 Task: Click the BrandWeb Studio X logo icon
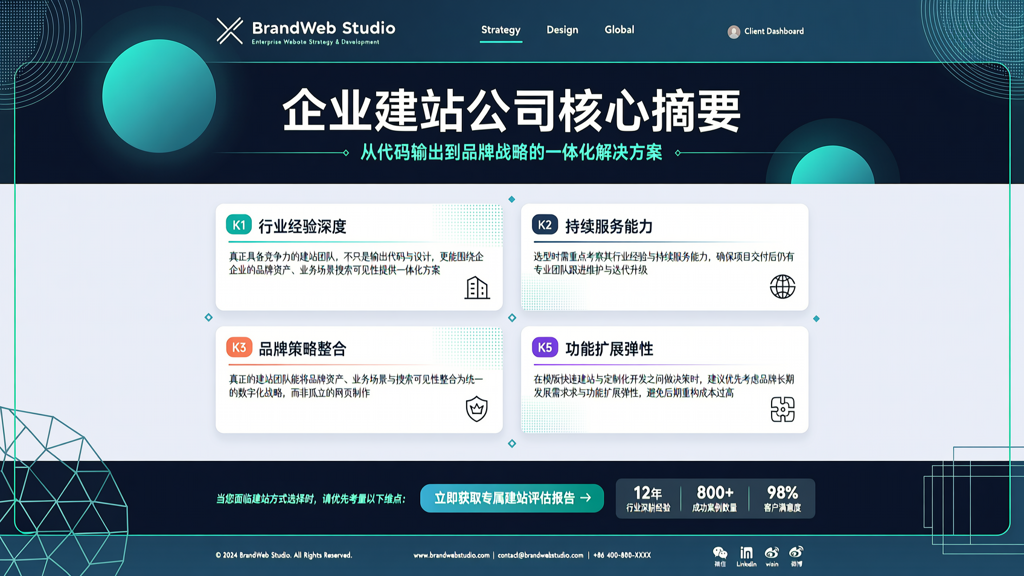click(230, 31)
